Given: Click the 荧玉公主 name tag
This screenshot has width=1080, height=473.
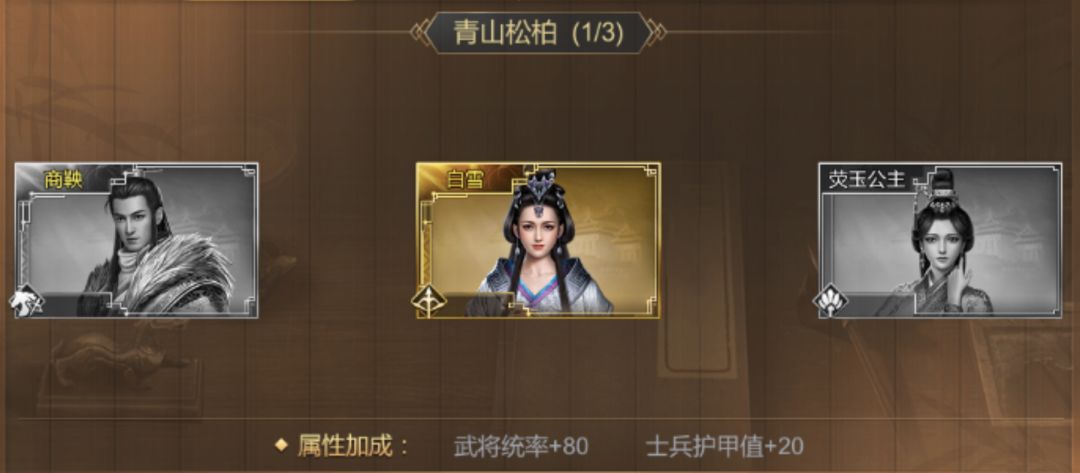Looking at the screenshot, I should [866, 181].
